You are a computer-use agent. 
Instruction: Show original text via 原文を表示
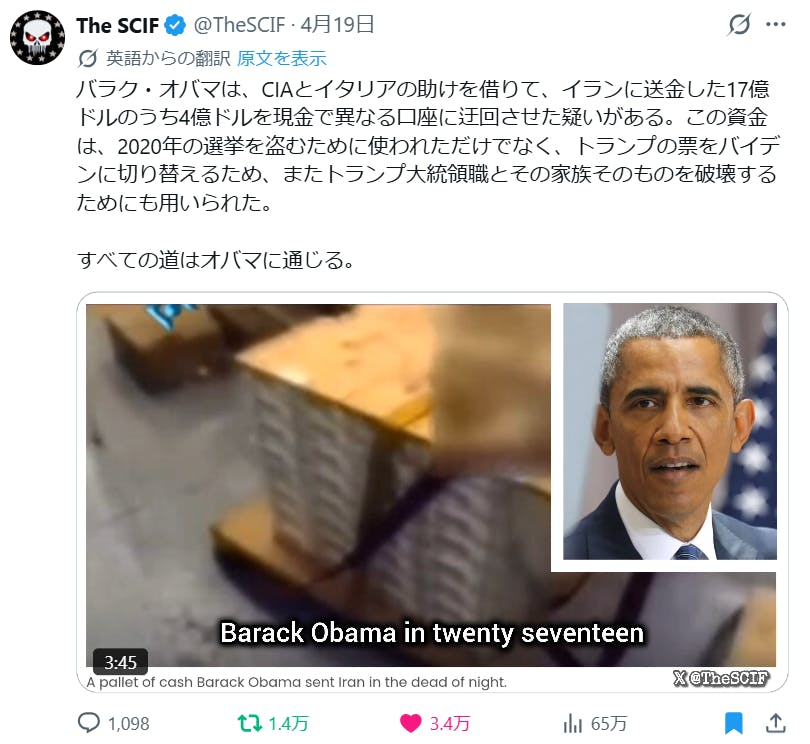coord(282,58)
